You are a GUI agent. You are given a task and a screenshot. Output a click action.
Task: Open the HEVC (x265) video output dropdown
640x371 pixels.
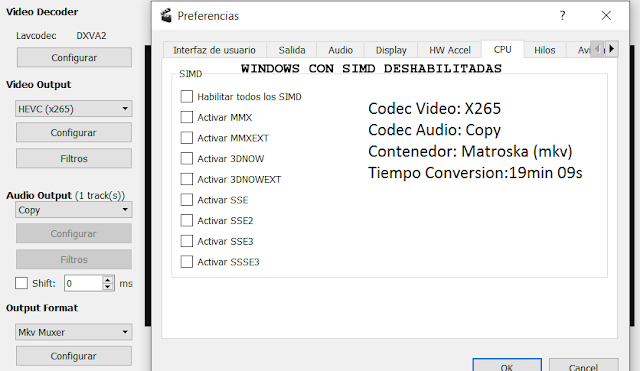(74, 109)
